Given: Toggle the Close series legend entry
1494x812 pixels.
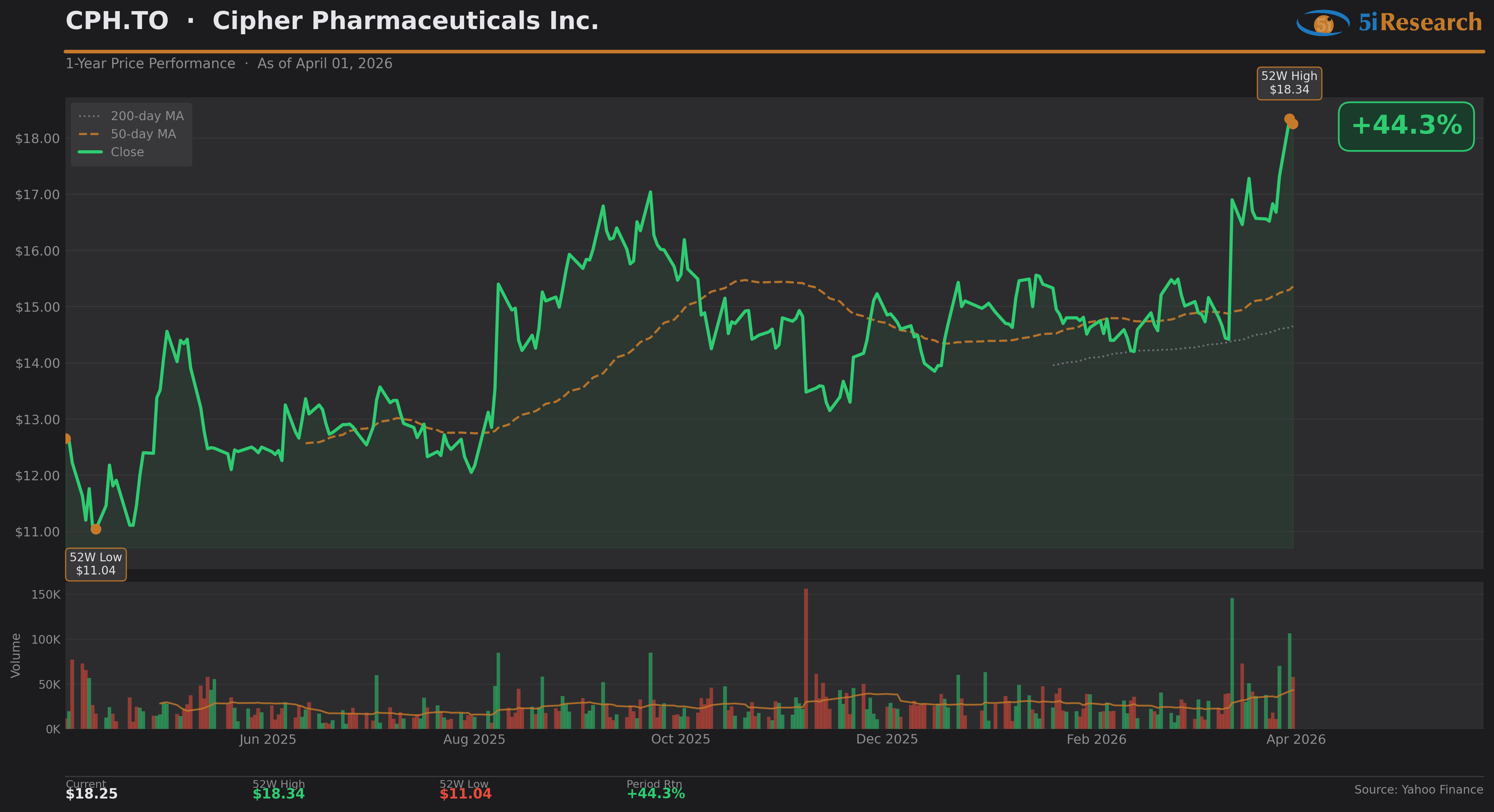Looking at the screenshot, I should [127, 152].
